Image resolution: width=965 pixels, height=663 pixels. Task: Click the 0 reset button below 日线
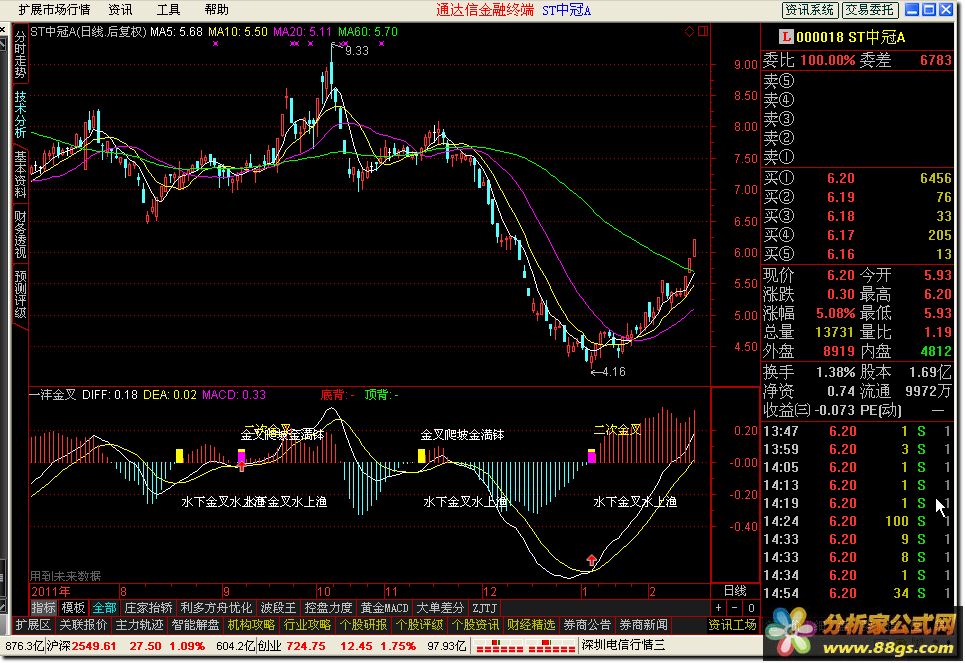coord(751,608)
